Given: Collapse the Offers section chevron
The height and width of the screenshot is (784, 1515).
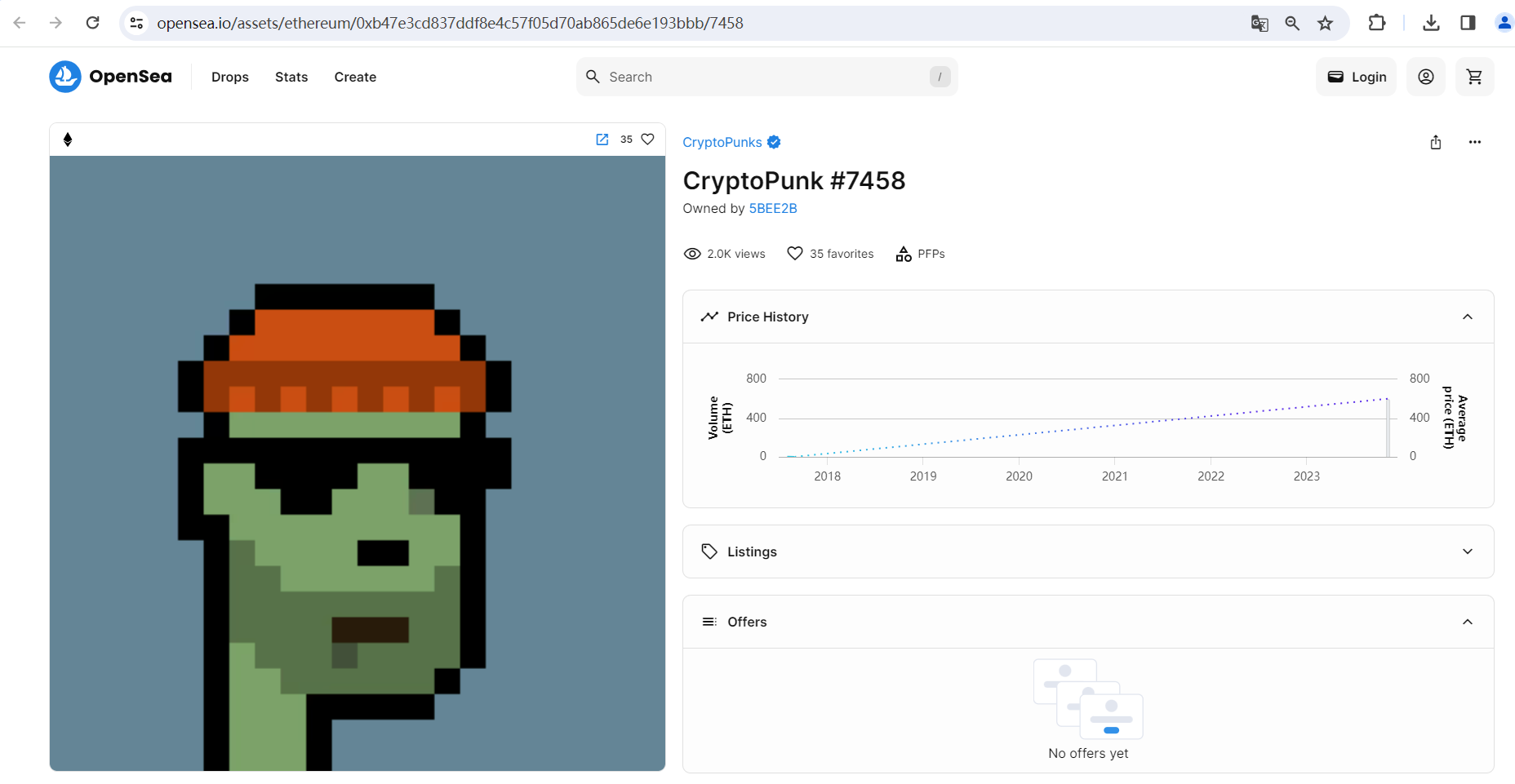Looking at the screenshot, I should [x=1468, y=622].
